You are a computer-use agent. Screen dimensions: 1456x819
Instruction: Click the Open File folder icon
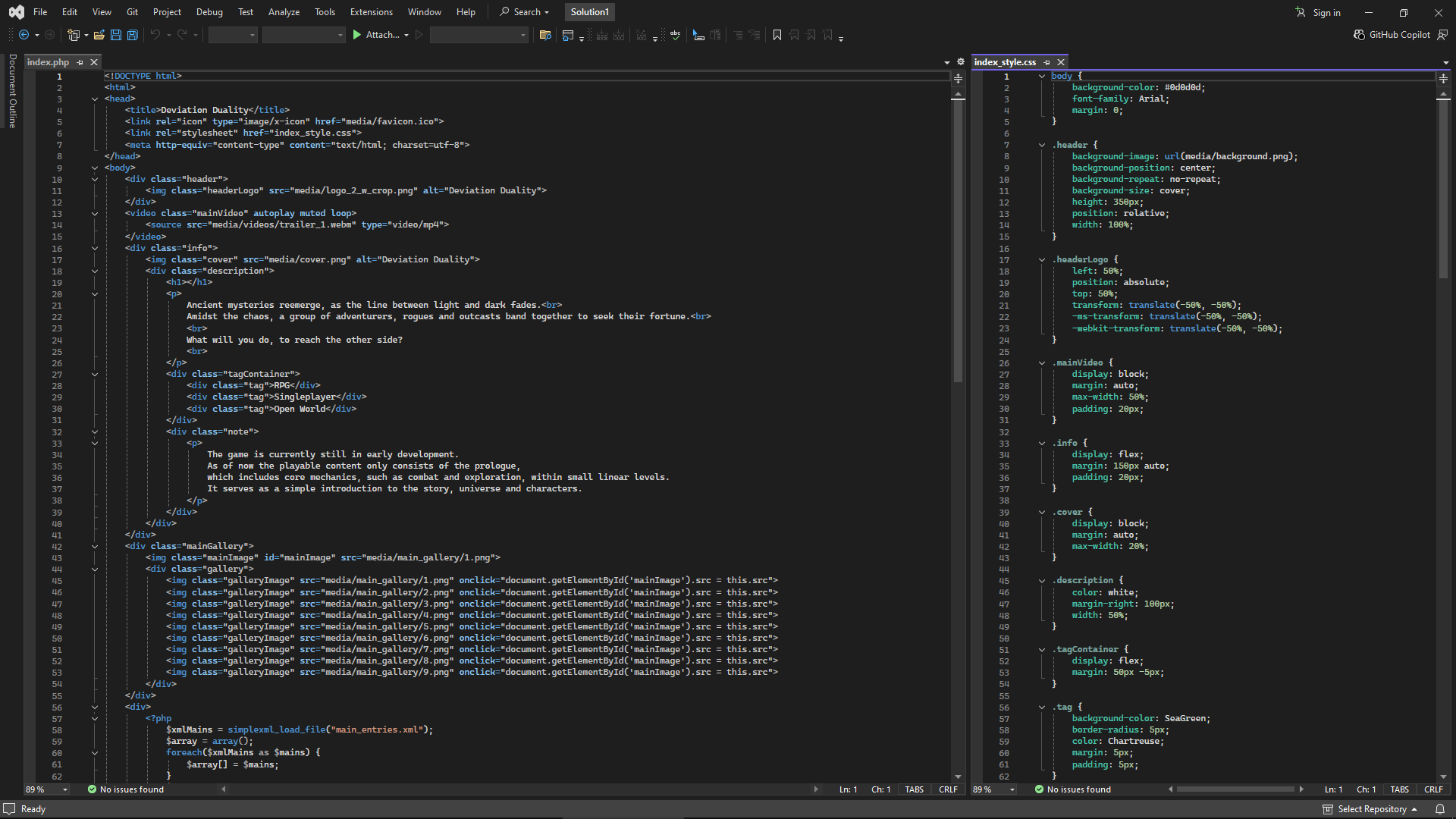tap(99, 35)
